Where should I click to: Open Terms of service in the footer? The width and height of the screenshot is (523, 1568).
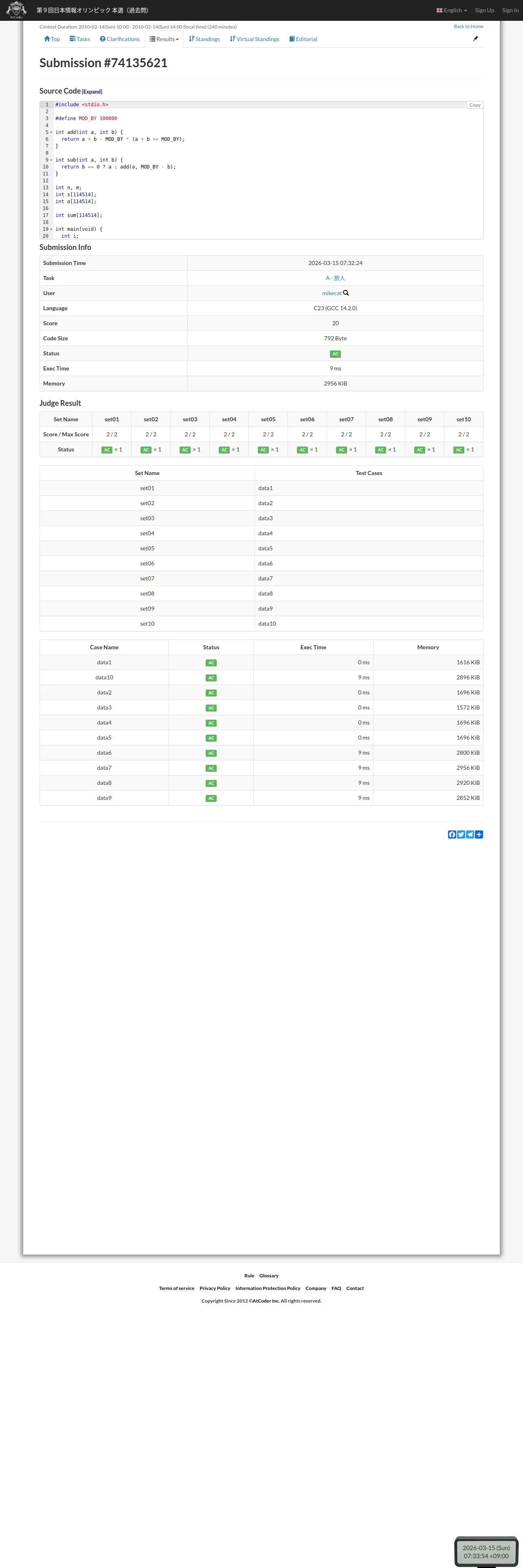point(176,1288)
